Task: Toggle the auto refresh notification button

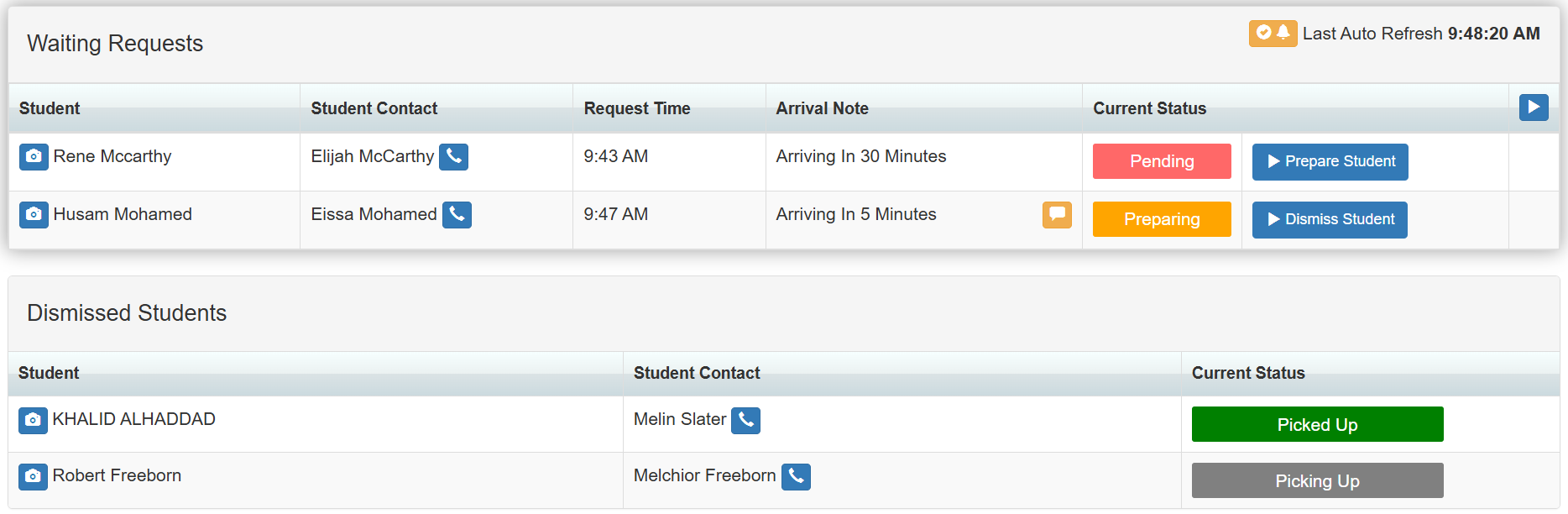Action: point(1273,34)
